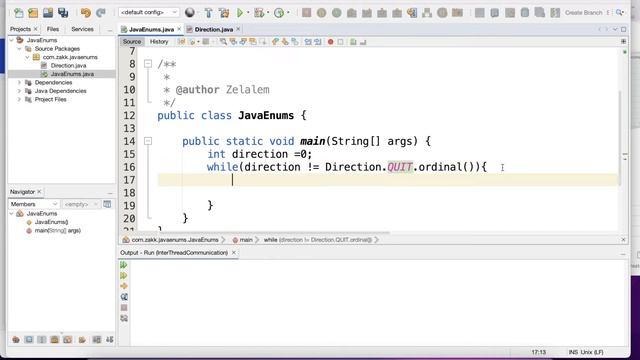Select the JavaEnums.java editor tab

151,29
